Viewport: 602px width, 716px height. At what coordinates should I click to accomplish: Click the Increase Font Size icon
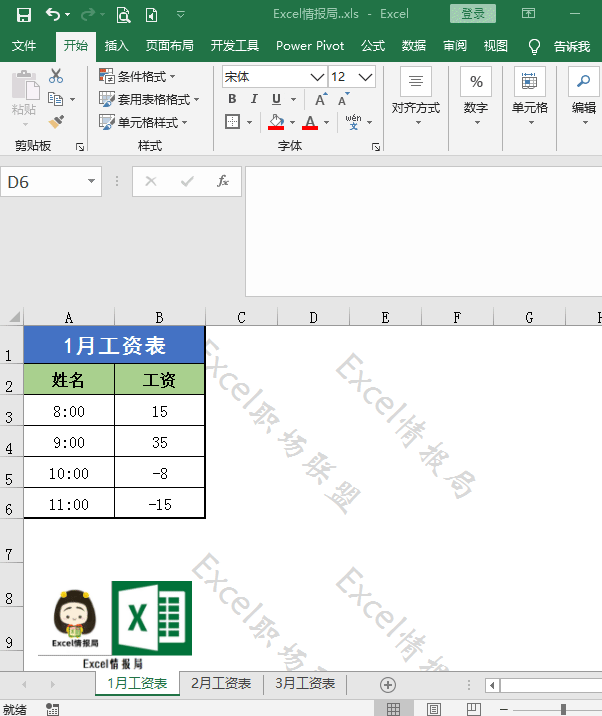click(x=321, y=99)
